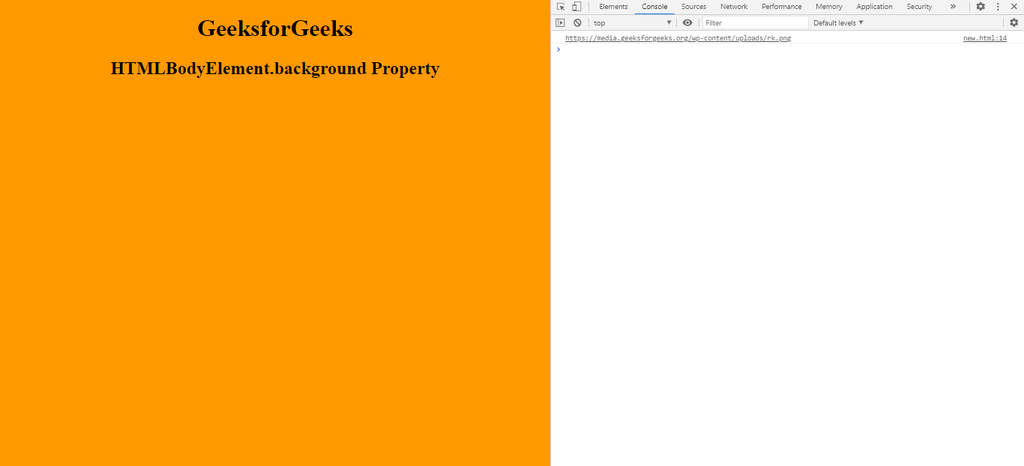1024x466 pixels.
Task: Clear the console icon
Action: coord(577,23)
